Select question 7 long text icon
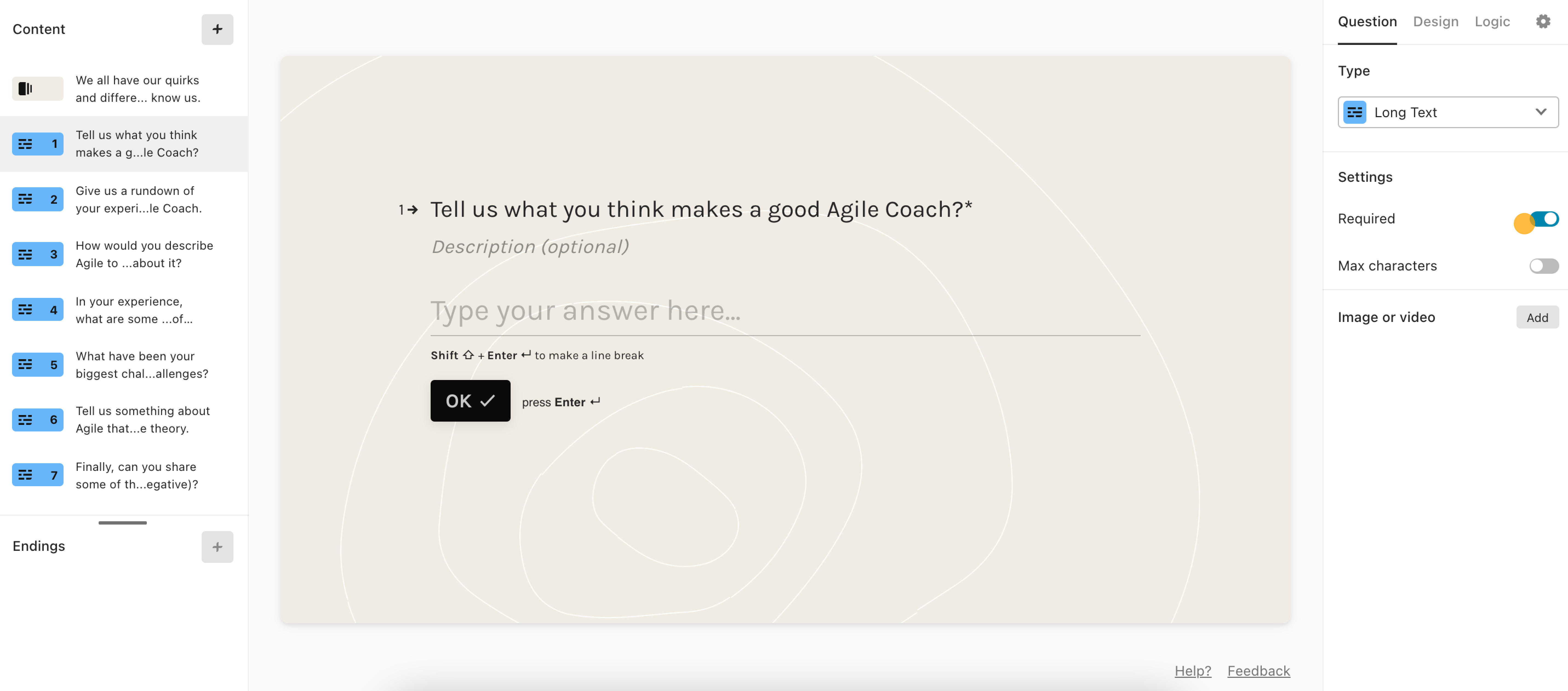The height and width of the screenshot is (691, 1568). pyautogui.click(x=38, y=475)
